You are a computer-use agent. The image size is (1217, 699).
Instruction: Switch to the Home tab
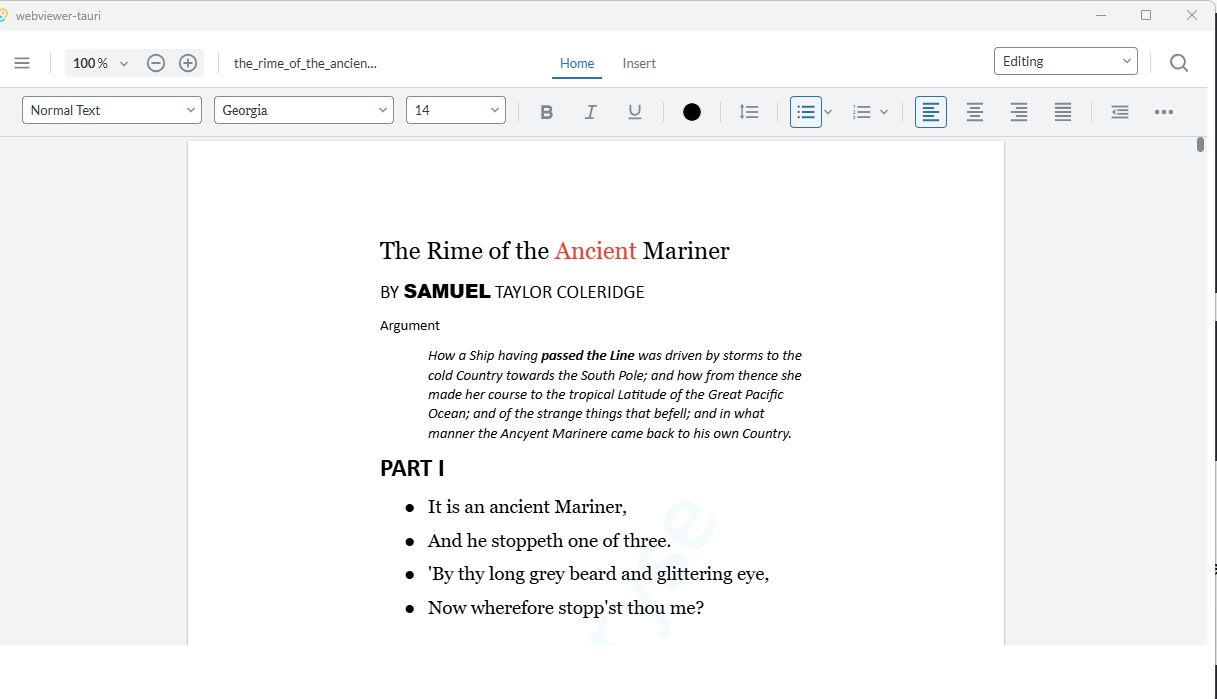coord(577,63)
